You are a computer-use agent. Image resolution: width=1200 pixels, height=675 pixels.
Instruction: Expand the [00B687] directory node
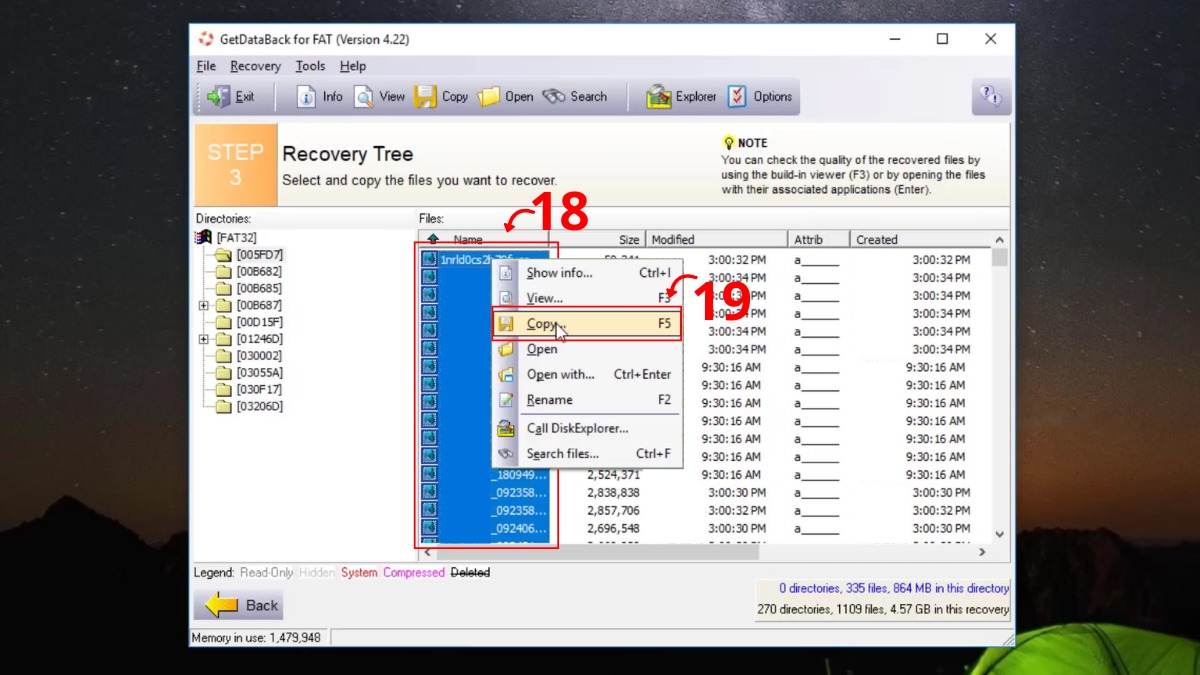(204, 305)
